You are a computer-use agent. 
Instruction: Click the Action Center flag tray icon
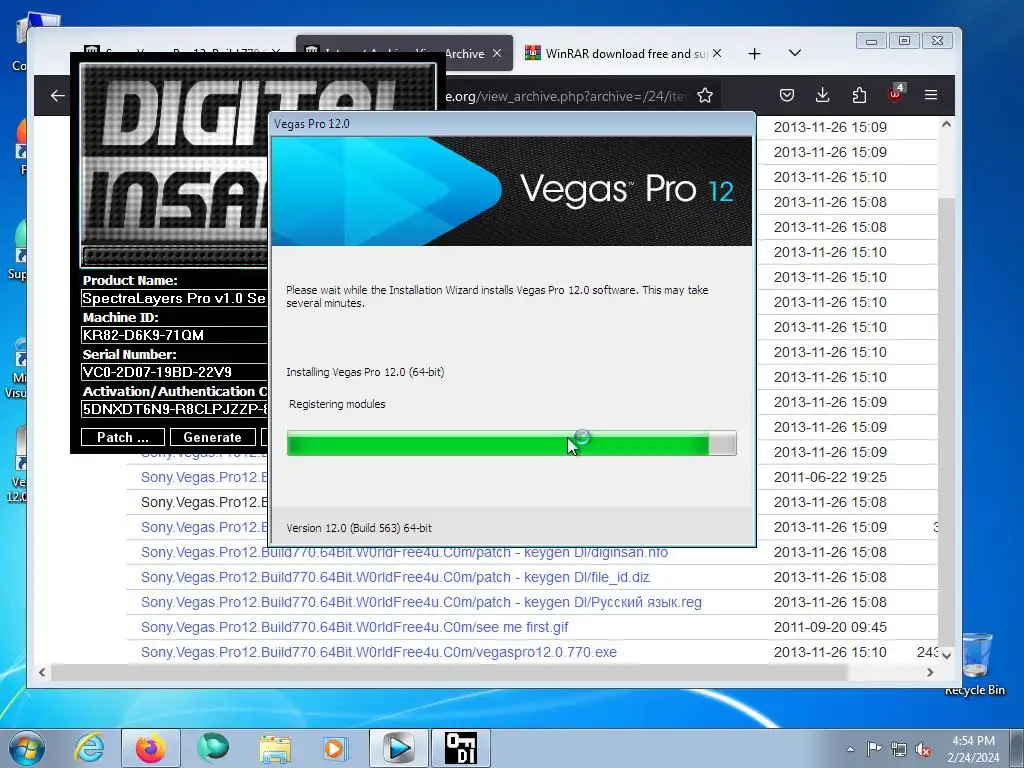tap(874, 748)
